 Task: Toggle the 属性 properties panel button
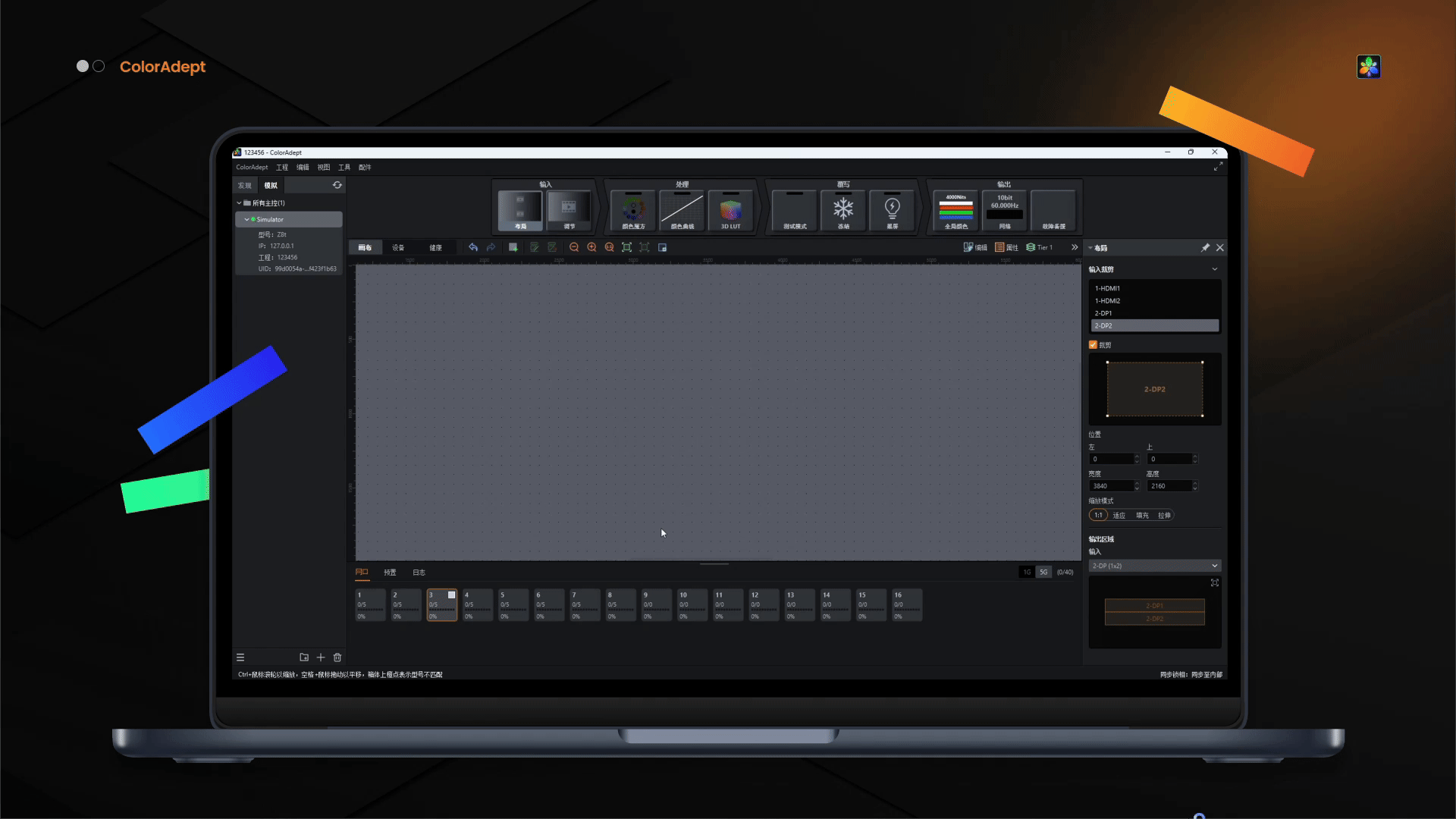pyautogui.click(x=1006, y=247)
